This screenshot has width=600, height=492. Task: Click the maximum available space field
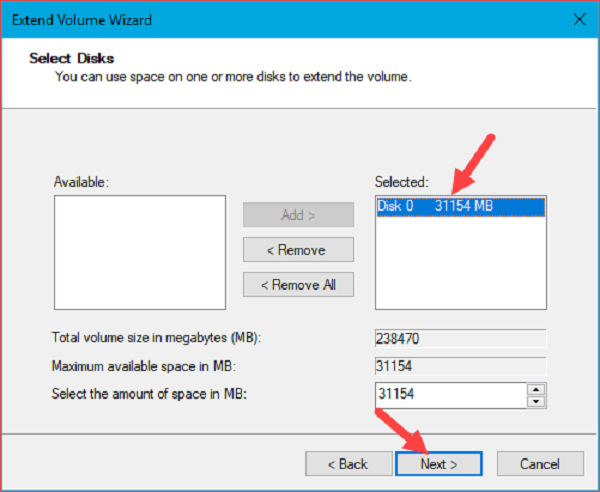tap(460, 366)
